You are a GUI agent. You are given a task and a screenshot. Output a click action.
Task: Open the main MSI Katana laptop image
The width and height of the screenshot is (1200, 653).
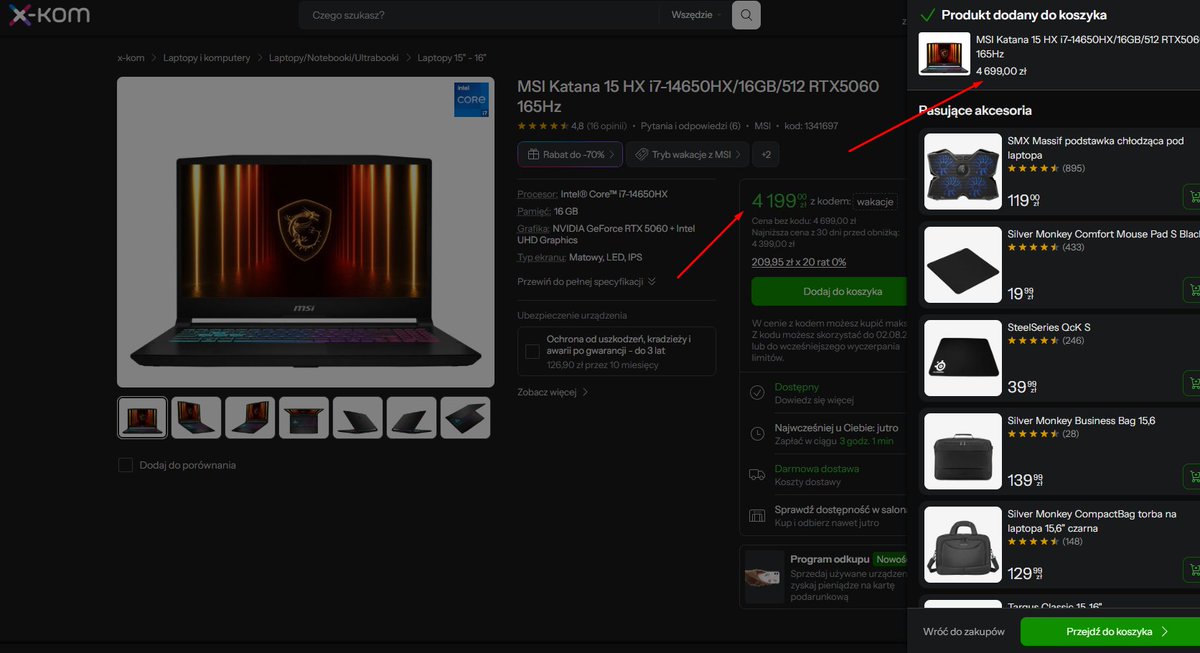click(305, 232)
